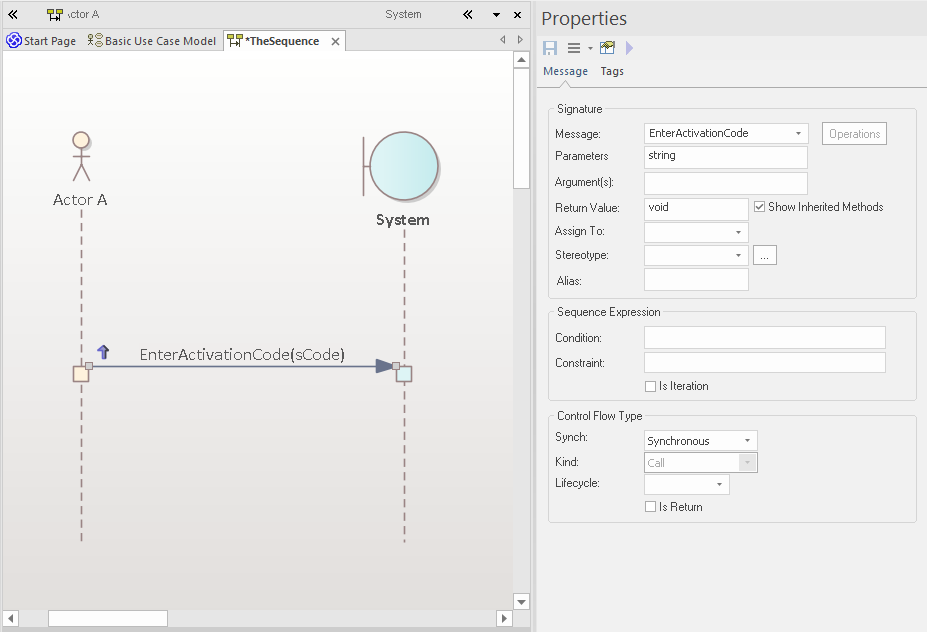Open the Basic Use Case Model tab
This screenshot has width=927, height=632.
152,41
